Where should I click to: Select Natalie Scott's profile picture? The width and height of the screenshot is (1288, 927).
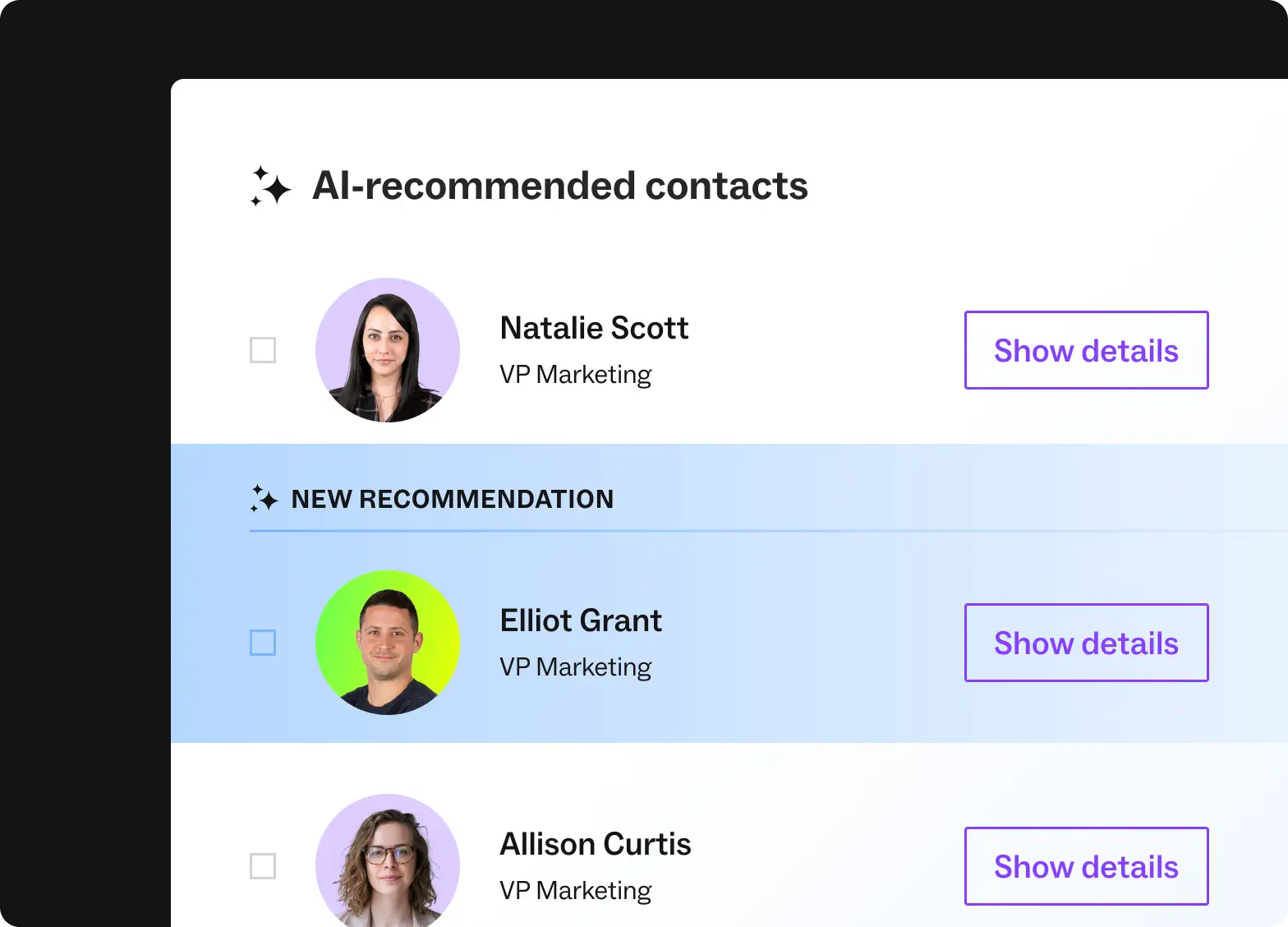[x=387, y=350]
